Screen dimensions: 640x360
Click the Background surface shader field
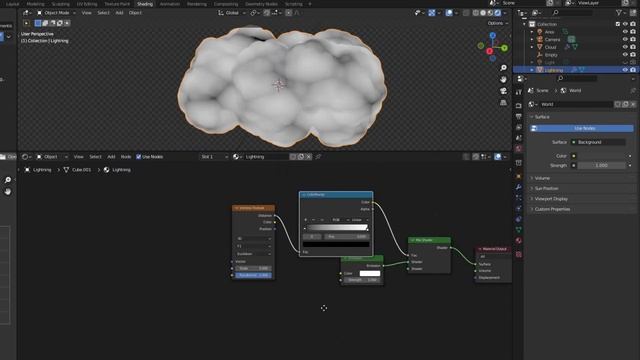598,142
